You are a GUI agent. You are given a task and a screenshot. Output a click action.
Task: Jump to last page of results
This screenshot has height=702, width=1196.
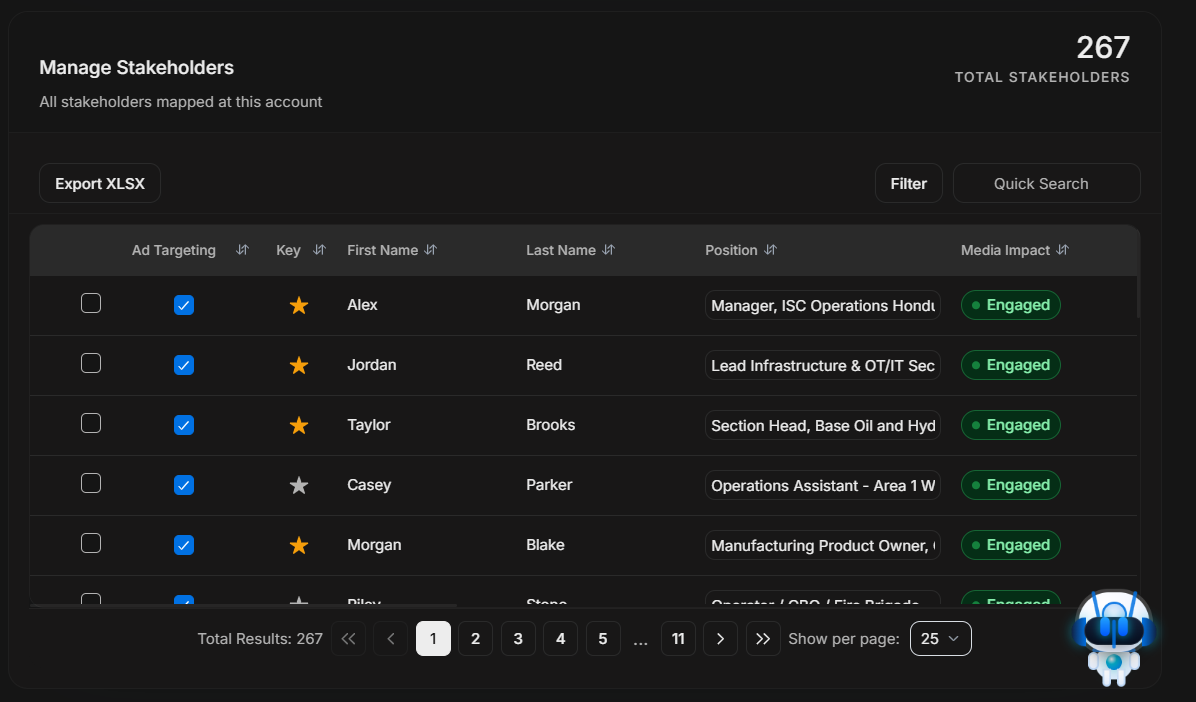click(763, 639)
